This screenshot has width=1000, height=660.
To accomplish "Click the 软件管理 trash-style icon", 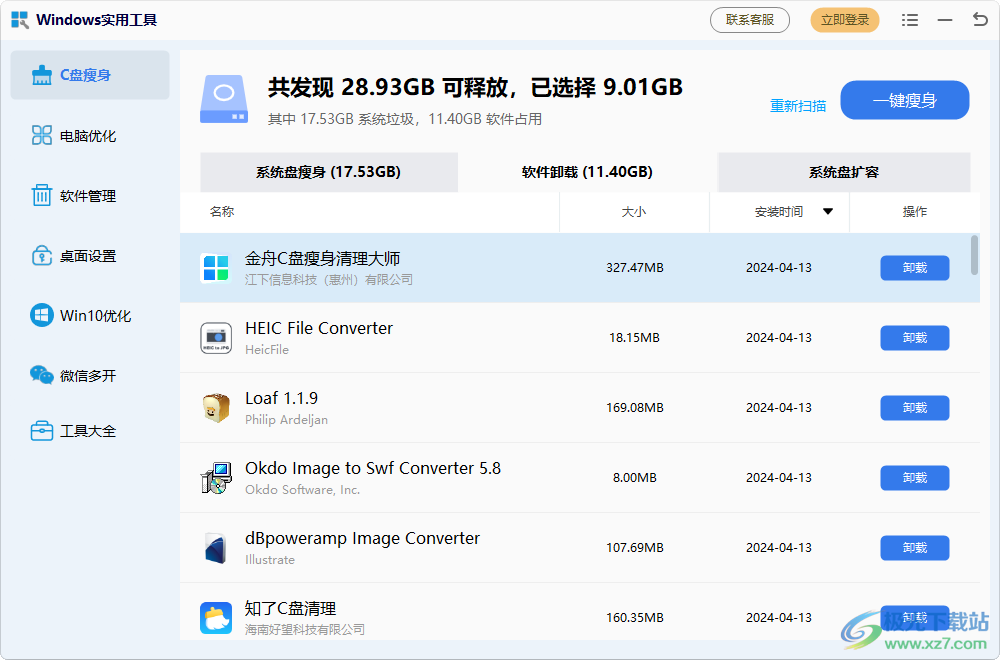I will tap(41, 195).
